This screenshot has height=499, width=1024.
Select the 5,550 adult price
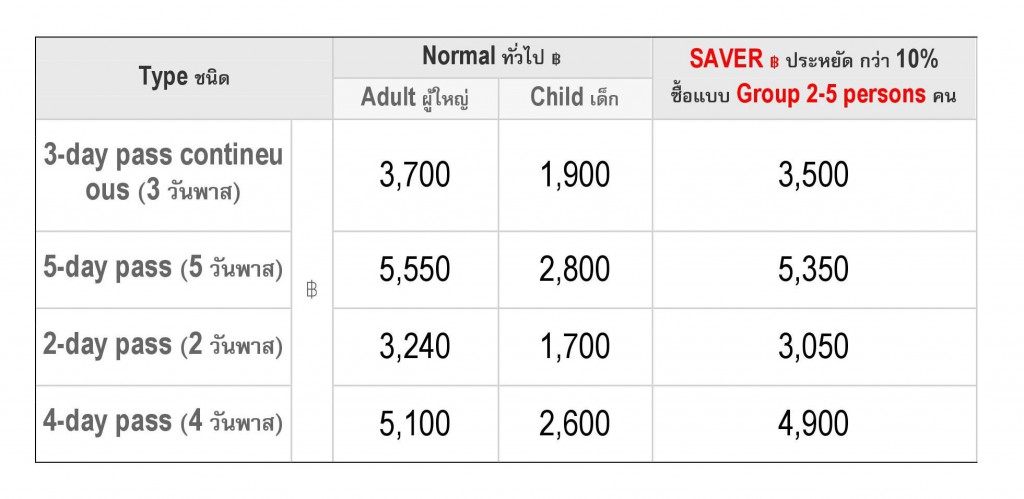tap(415, 270)
